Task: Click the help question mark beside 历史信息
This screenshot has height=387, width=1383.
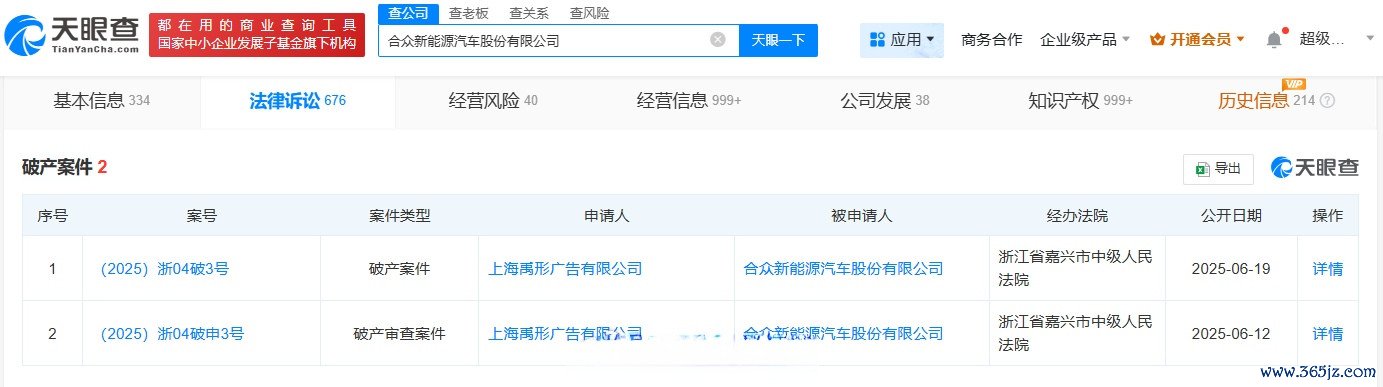Action: pos(1327,101)
